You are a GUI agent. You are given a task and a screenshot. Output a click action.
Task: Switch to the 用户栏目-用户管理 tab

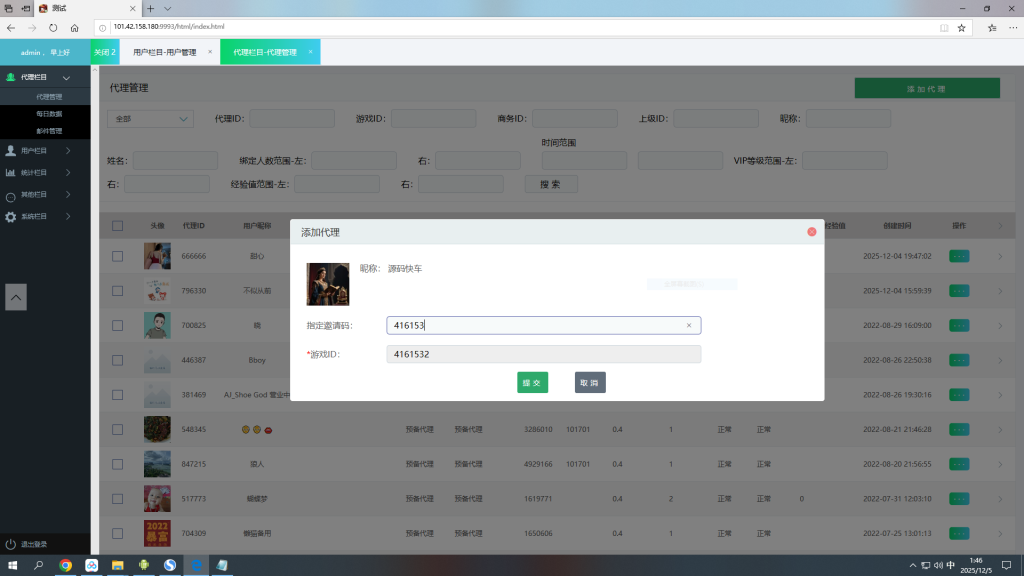pos(165,51)
